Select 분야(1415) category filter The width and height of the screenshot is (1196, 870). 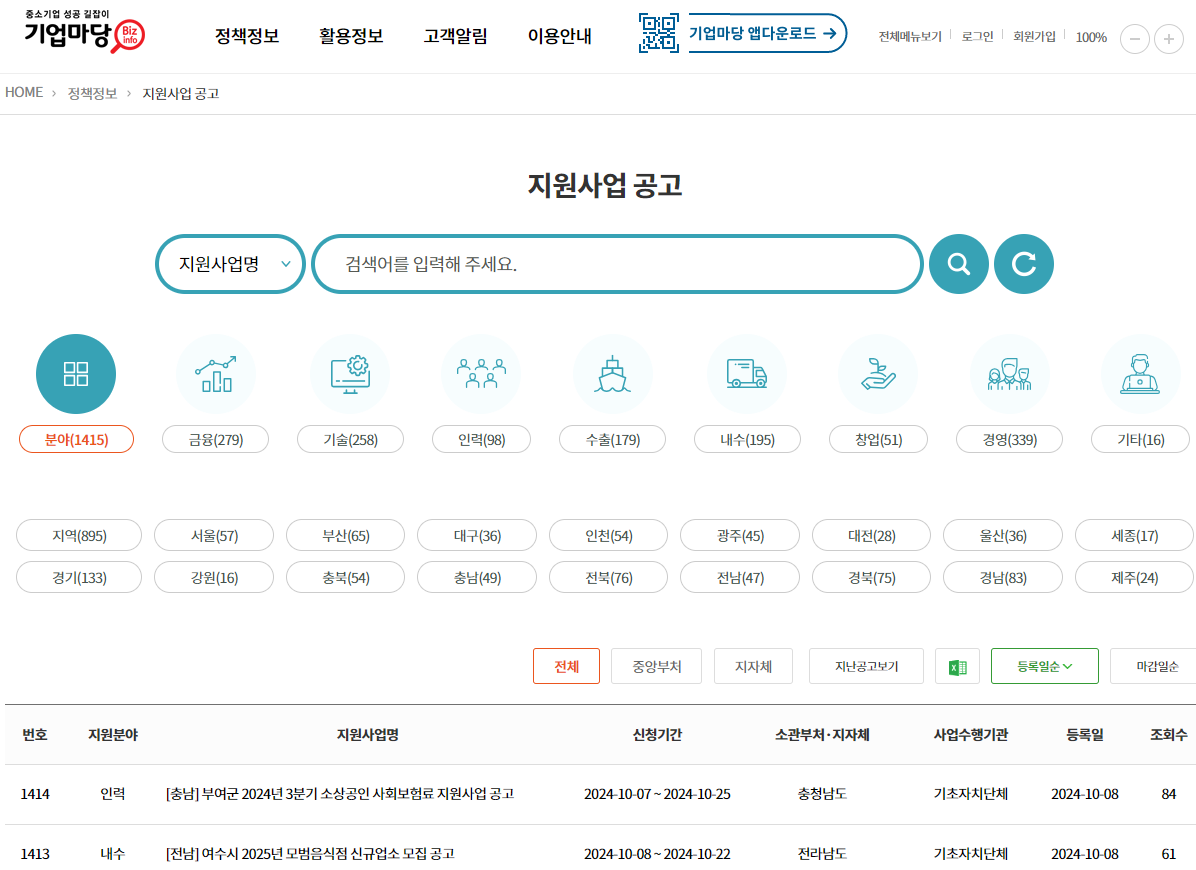pos(76,439)
